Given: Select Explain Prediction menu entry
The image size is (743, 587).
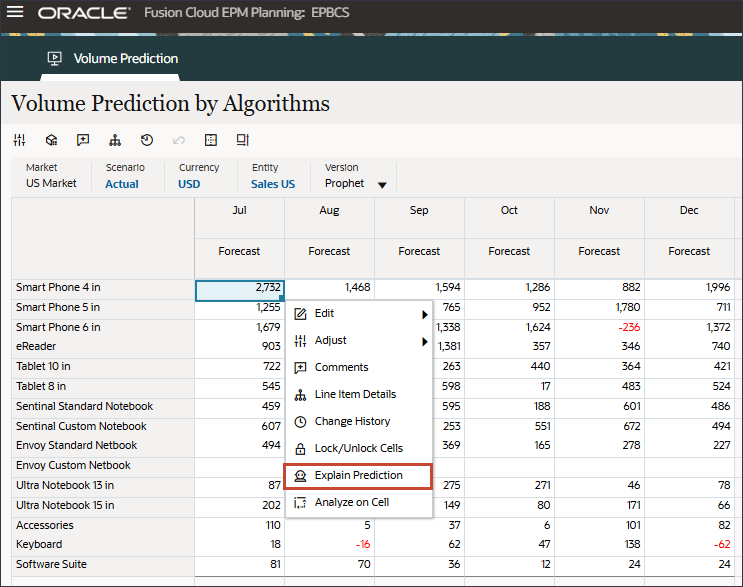Looking at the screenshot, I should [358, 476].
